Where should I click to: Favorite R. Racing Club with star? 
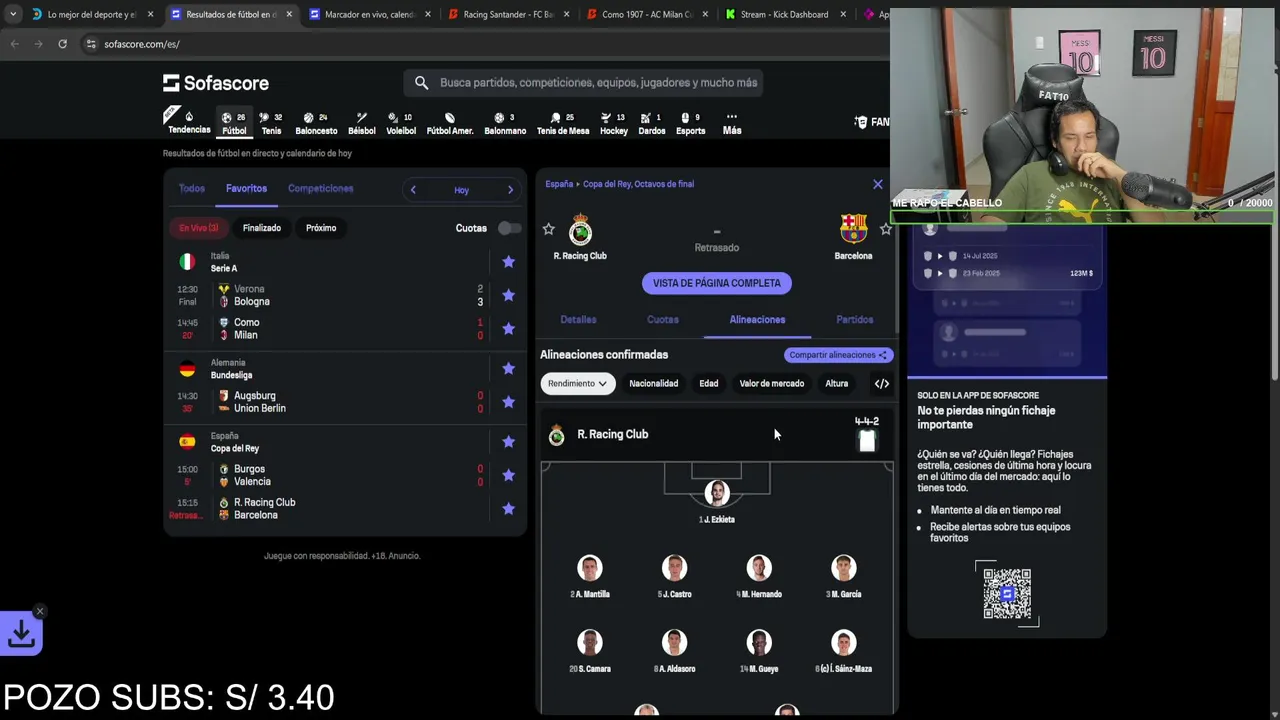click(x=548, y=229)
